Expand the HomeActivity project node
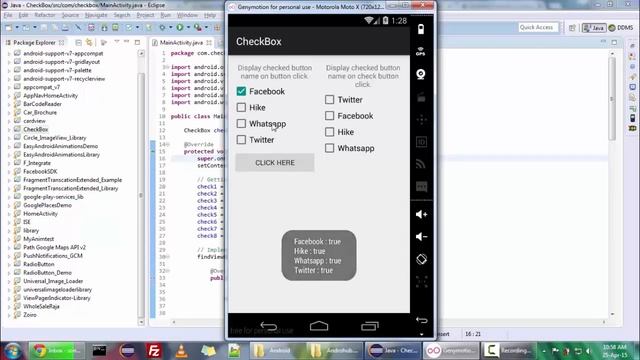 tap(9, 214)
